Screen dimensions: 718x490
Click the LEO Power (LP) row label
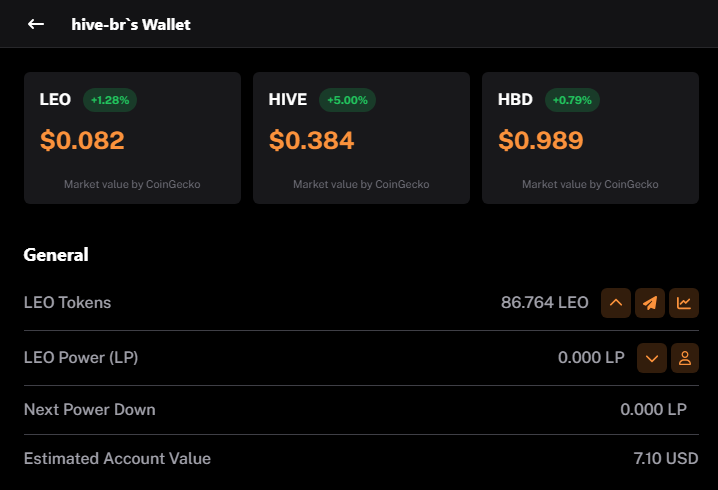pyautogui.click(x=81, y=358)
